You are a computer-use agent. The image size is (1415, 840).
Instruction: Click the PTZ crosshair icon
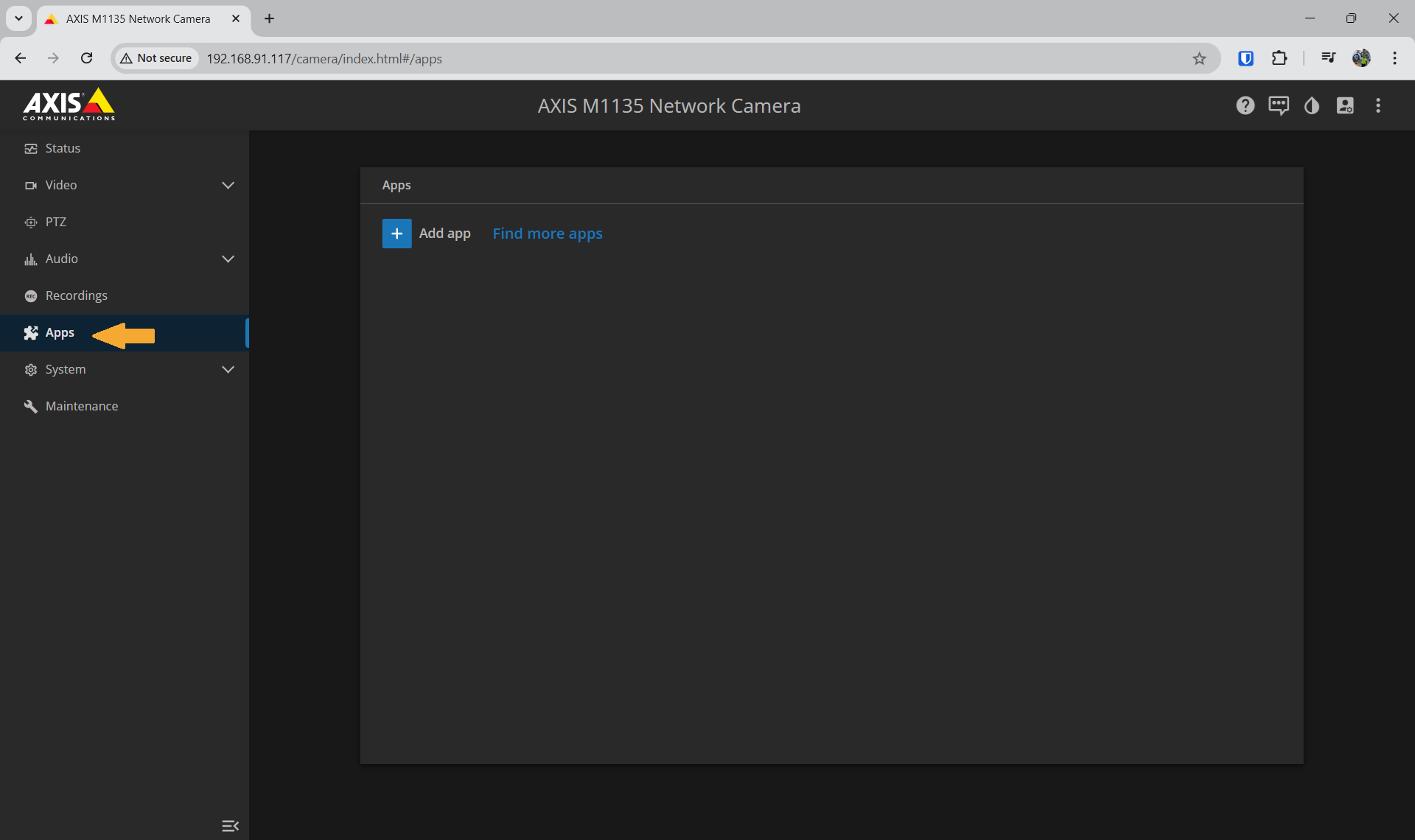coord(31,223)
